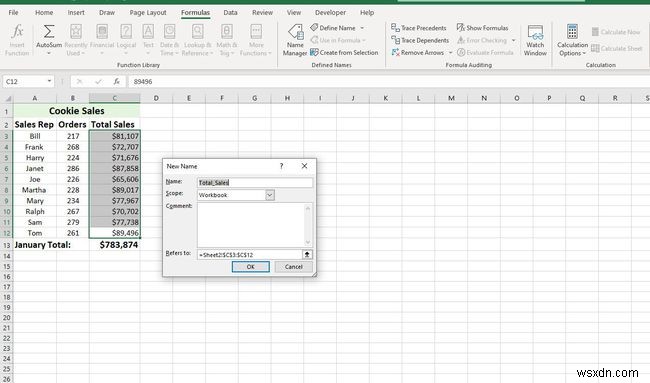Click Cancel in New Name dialog
Screen dimensions: 650x383
pos(293,267)
